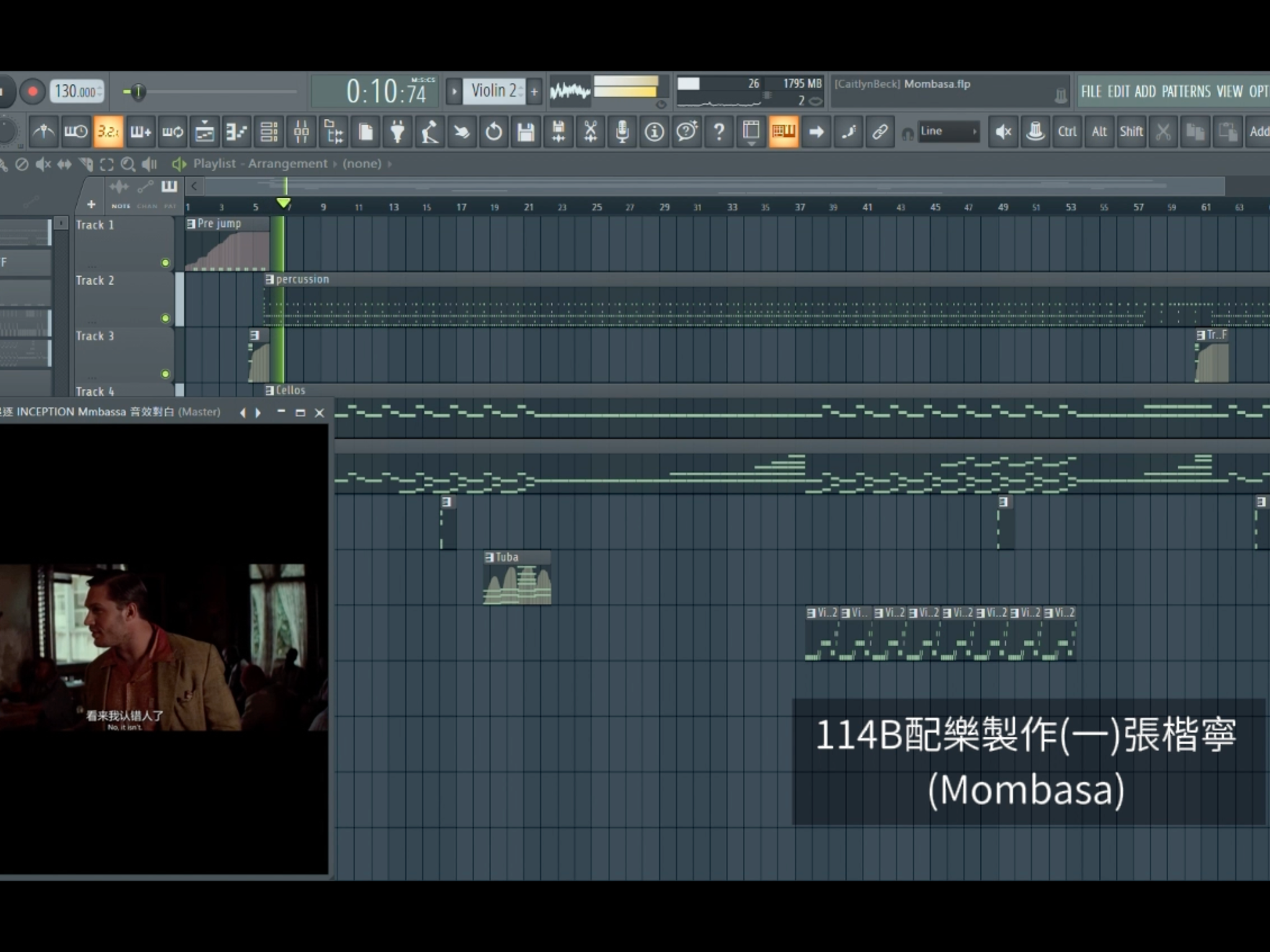Toggle typing keyboard to piano keyboard
Screen dimensions: 1270x952
tap(783, 131)
